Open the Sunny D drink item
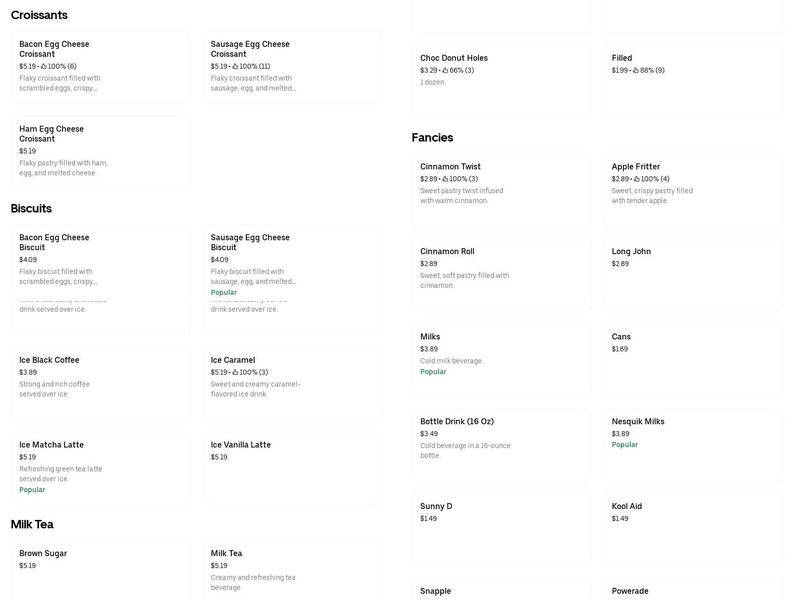The width and height of the screenshot is (800, 600). [x=502, y=530]
